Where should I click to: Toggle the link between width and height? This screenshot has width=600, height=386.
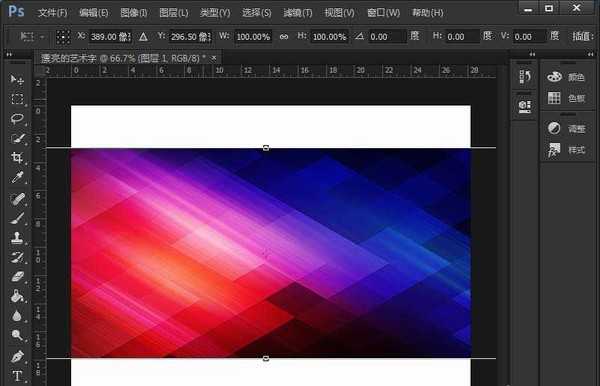pos(284,37)
